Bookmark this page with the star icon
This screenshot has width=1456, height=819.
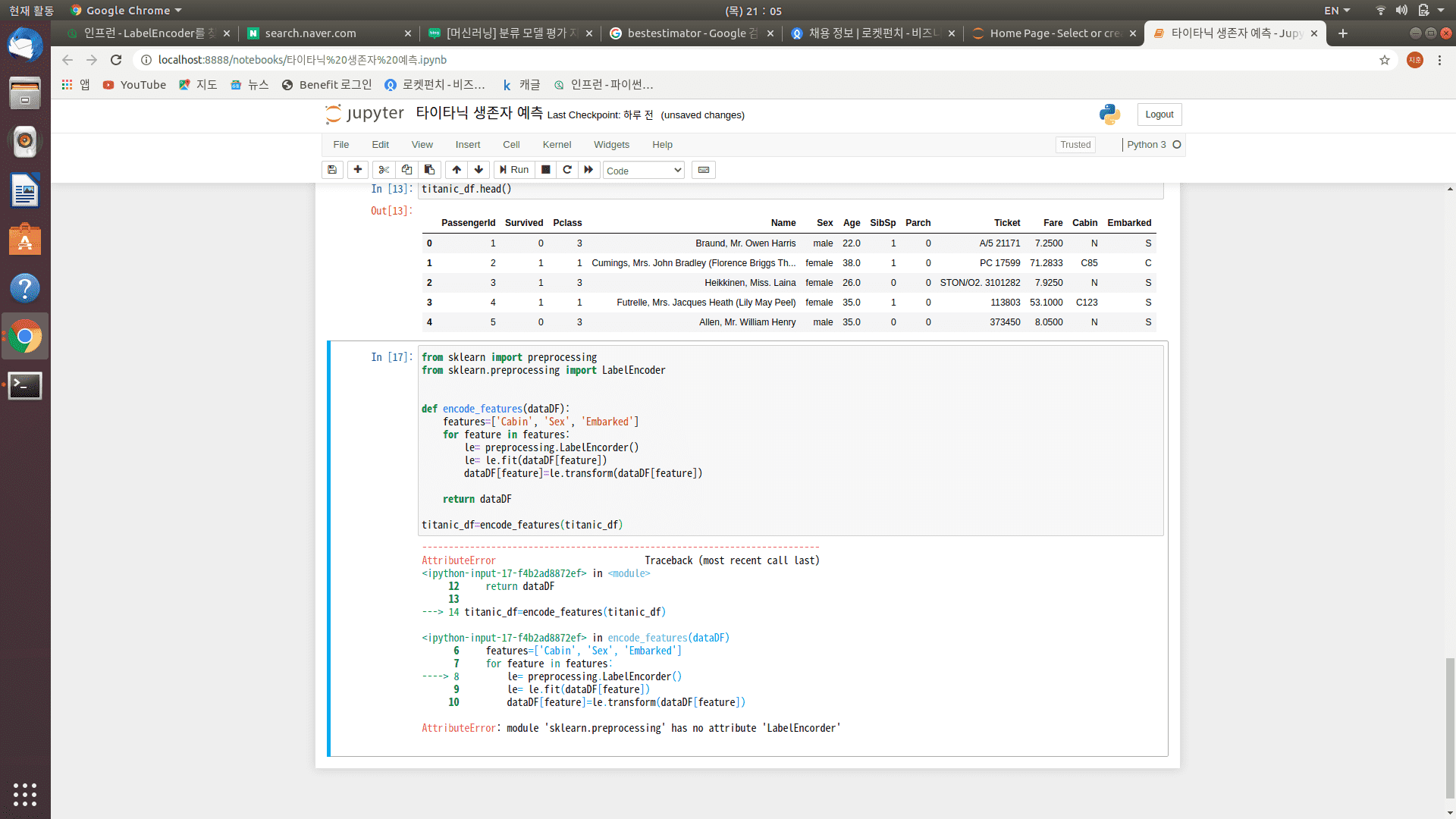click(x=1385, y=60)
